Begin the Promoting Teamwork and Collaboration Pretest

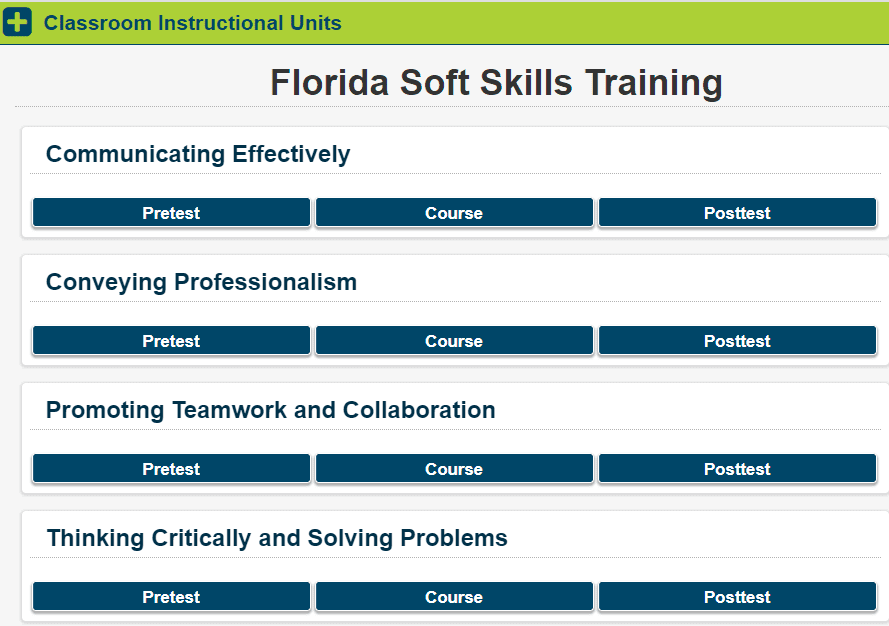pos(171,469)
